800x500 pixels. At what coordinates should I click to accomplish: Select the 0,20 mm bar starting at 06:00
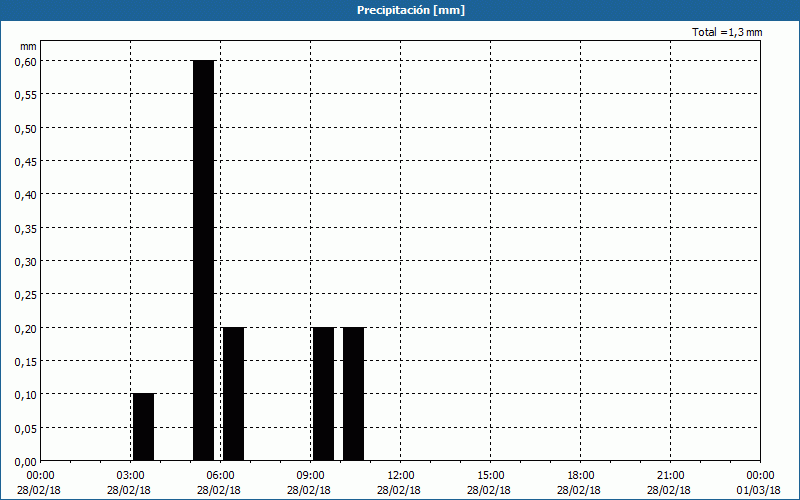coord(234,394)
